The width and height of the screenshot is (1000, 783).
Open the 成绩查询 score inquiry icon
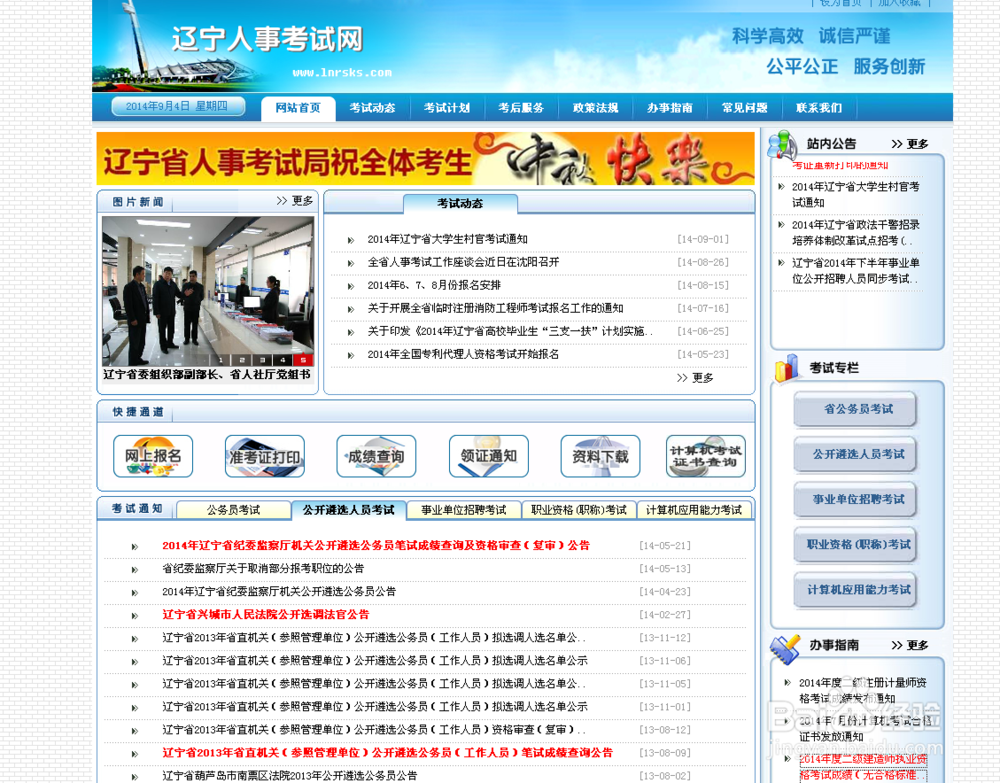pyautogui.click(x=376, y=456)
